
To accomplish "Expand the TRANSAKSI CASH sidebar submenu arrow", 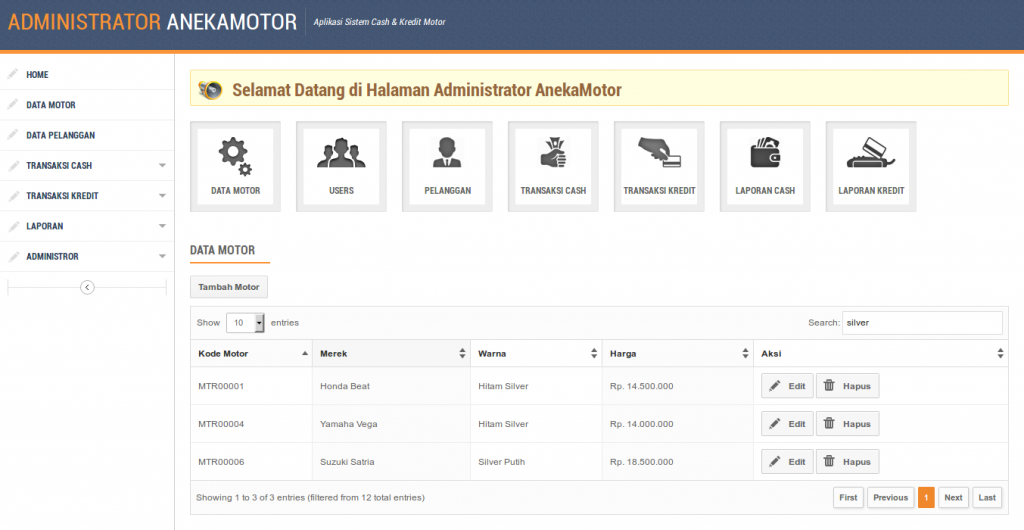I will 163,166.
